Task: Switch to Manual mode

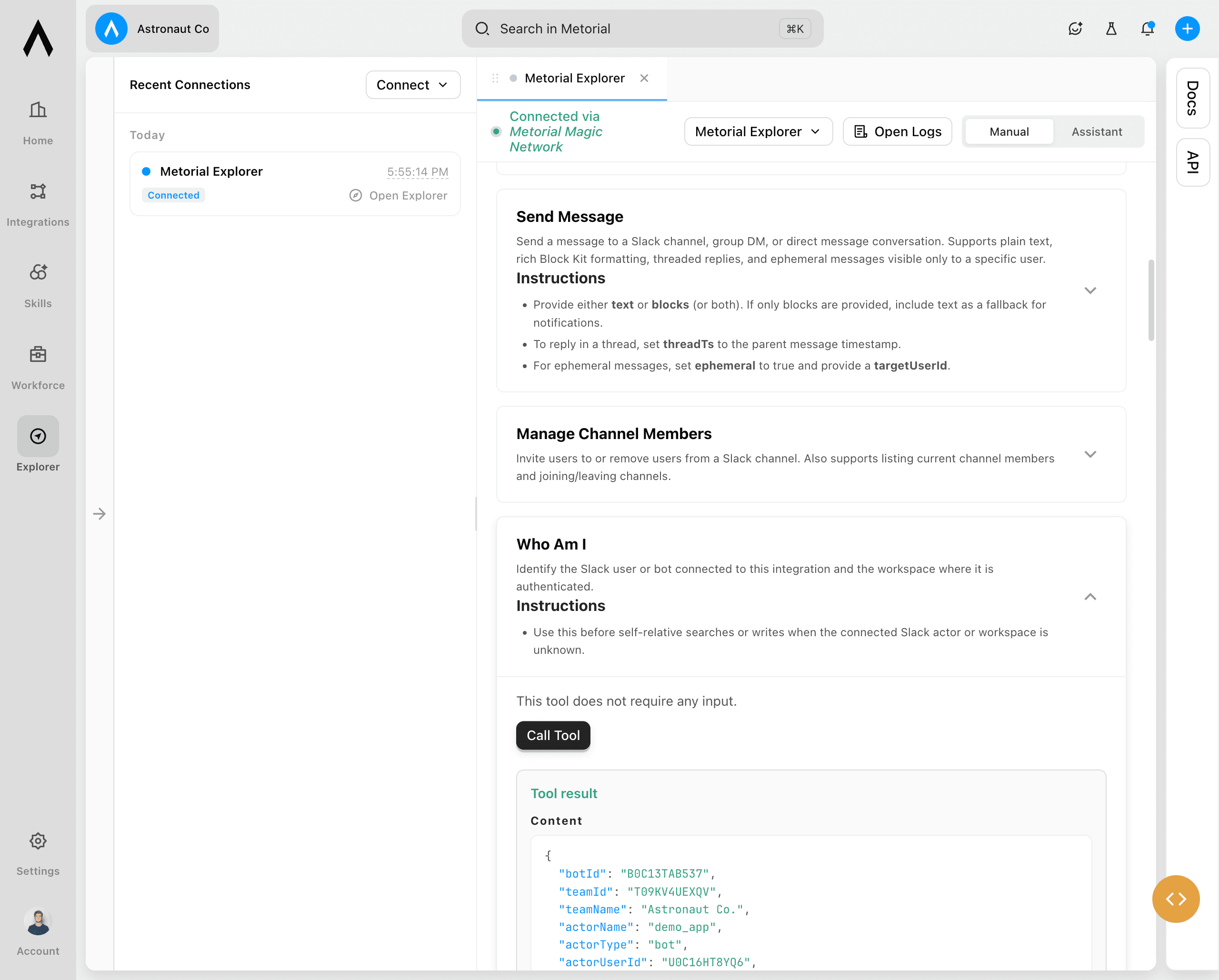Action: (x=1009, y=132)
